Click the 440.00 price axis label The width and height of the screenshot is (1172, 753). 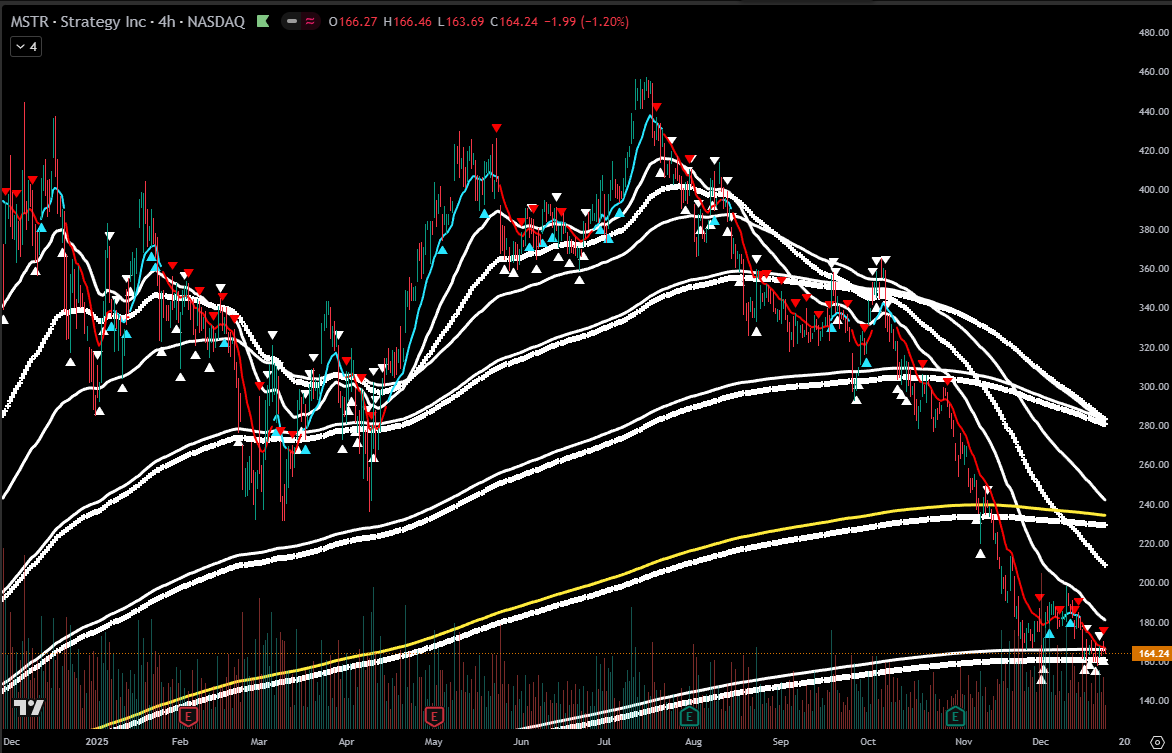coord(1153,111)
